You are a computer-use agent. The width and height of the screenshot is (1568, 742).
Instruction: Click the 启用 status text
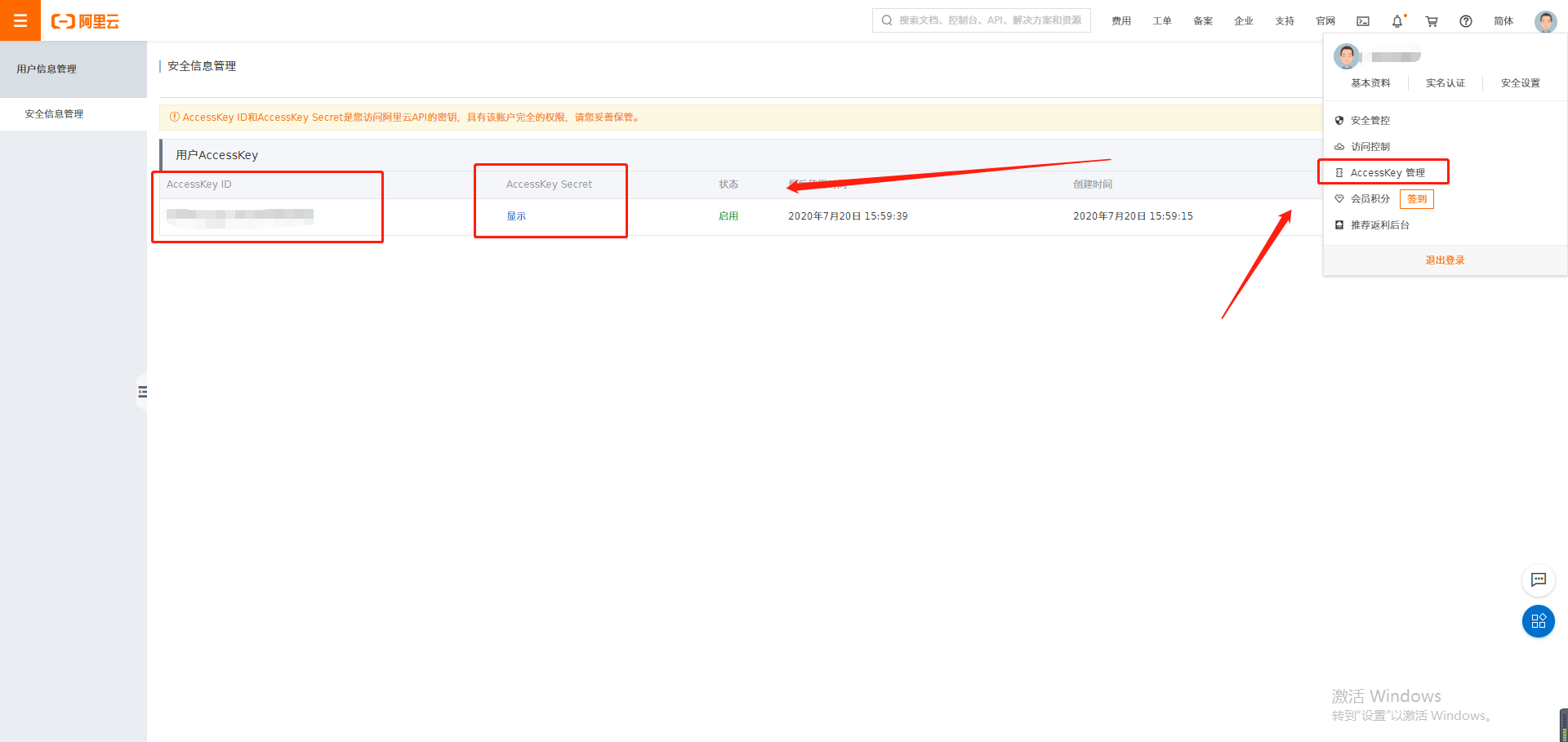(x=728, y=216)
